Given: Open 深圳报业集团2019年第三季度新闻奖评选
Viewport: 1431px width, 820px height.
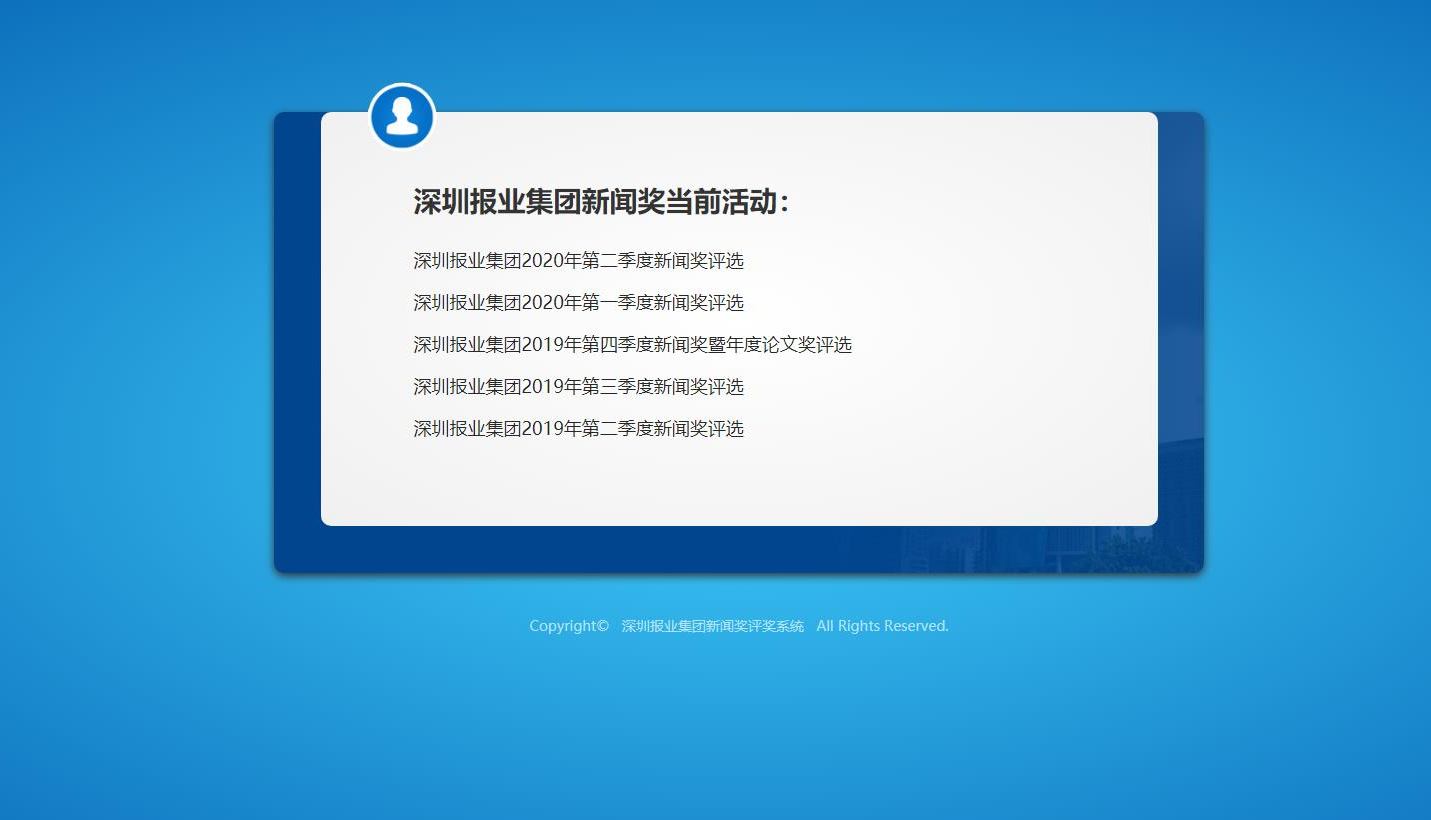Looking at the screenshot, I should 578,387.
